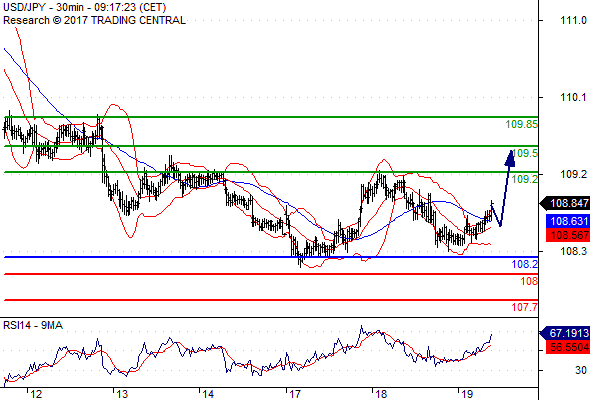Select the red 107.7 support label
The height and width of the screenshot is (400, 590).
coord(525,307)
